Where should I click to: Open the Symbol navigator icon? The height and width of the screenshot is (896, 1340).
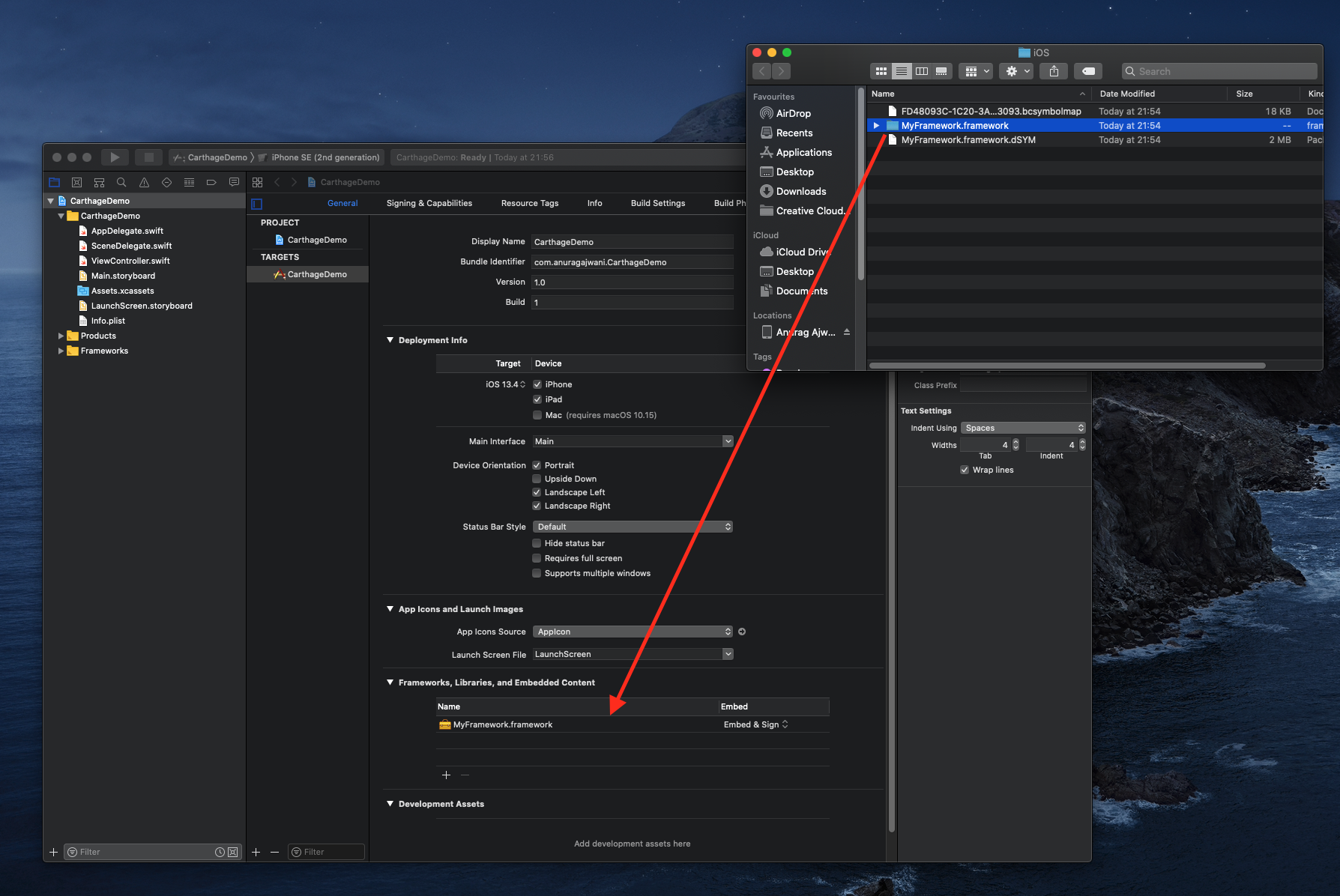point(99,182)
